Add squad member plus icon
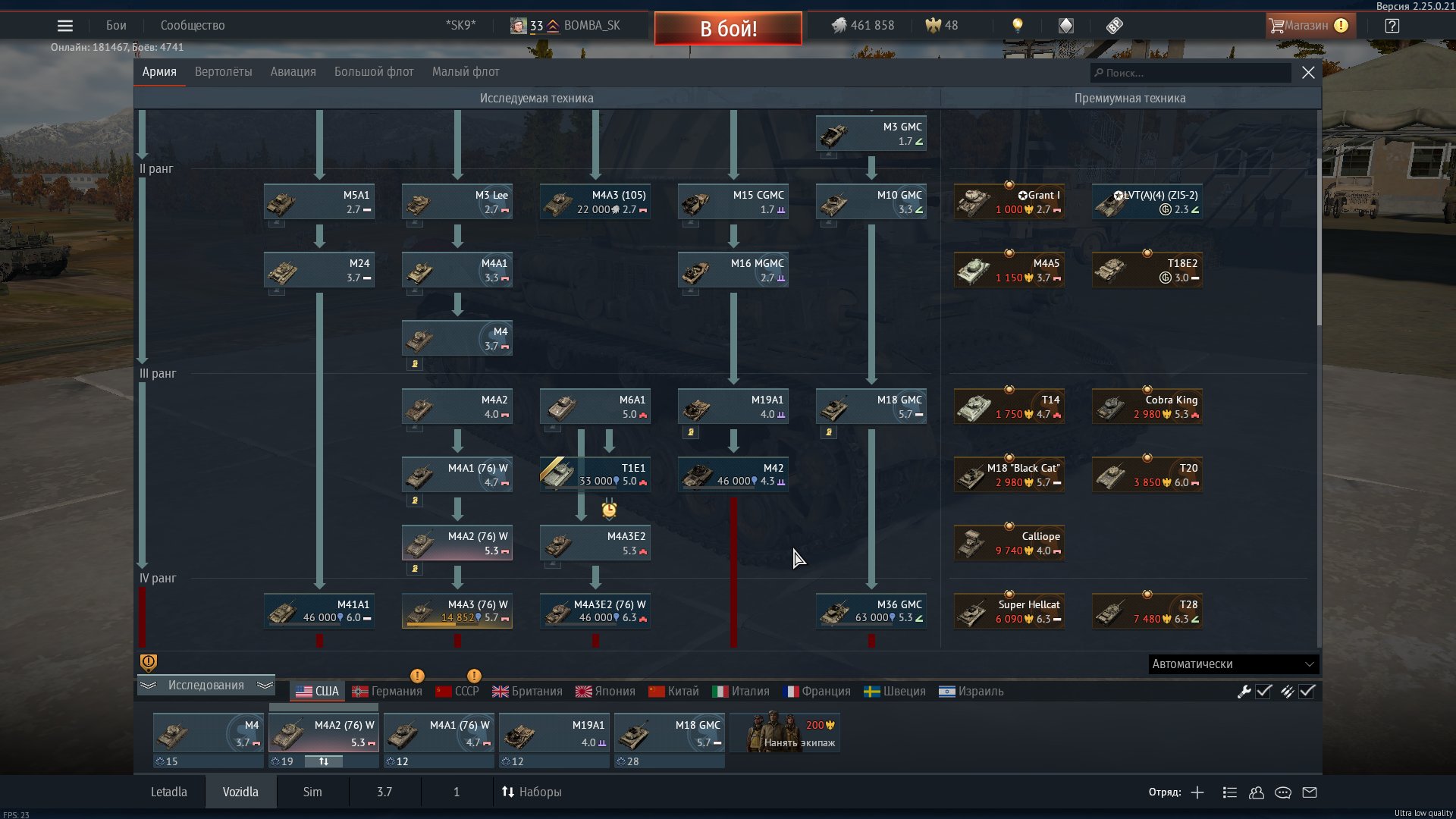 pos(1197,792)
